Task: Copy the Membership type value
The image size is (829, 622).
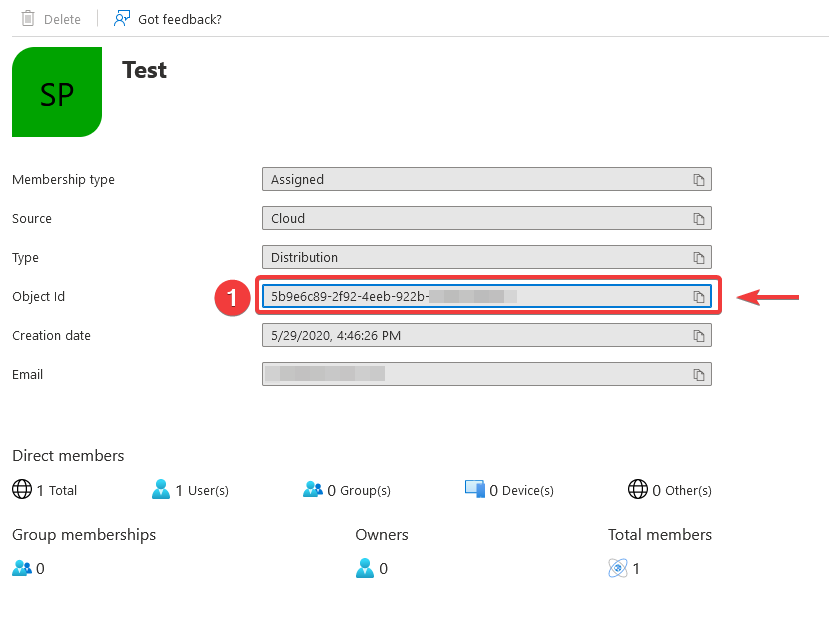Action: pyautogui.click(x=699, y=180)
